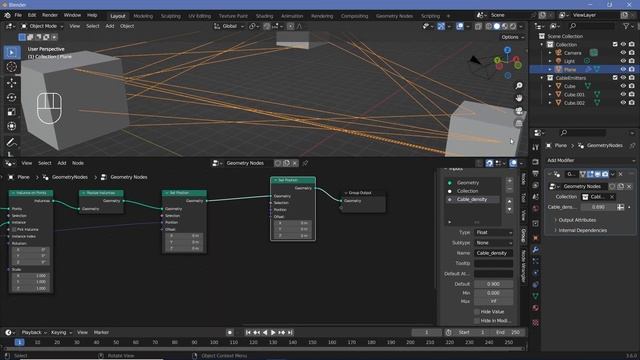Click the Name field containing Cable_density

tap(493, 253)
